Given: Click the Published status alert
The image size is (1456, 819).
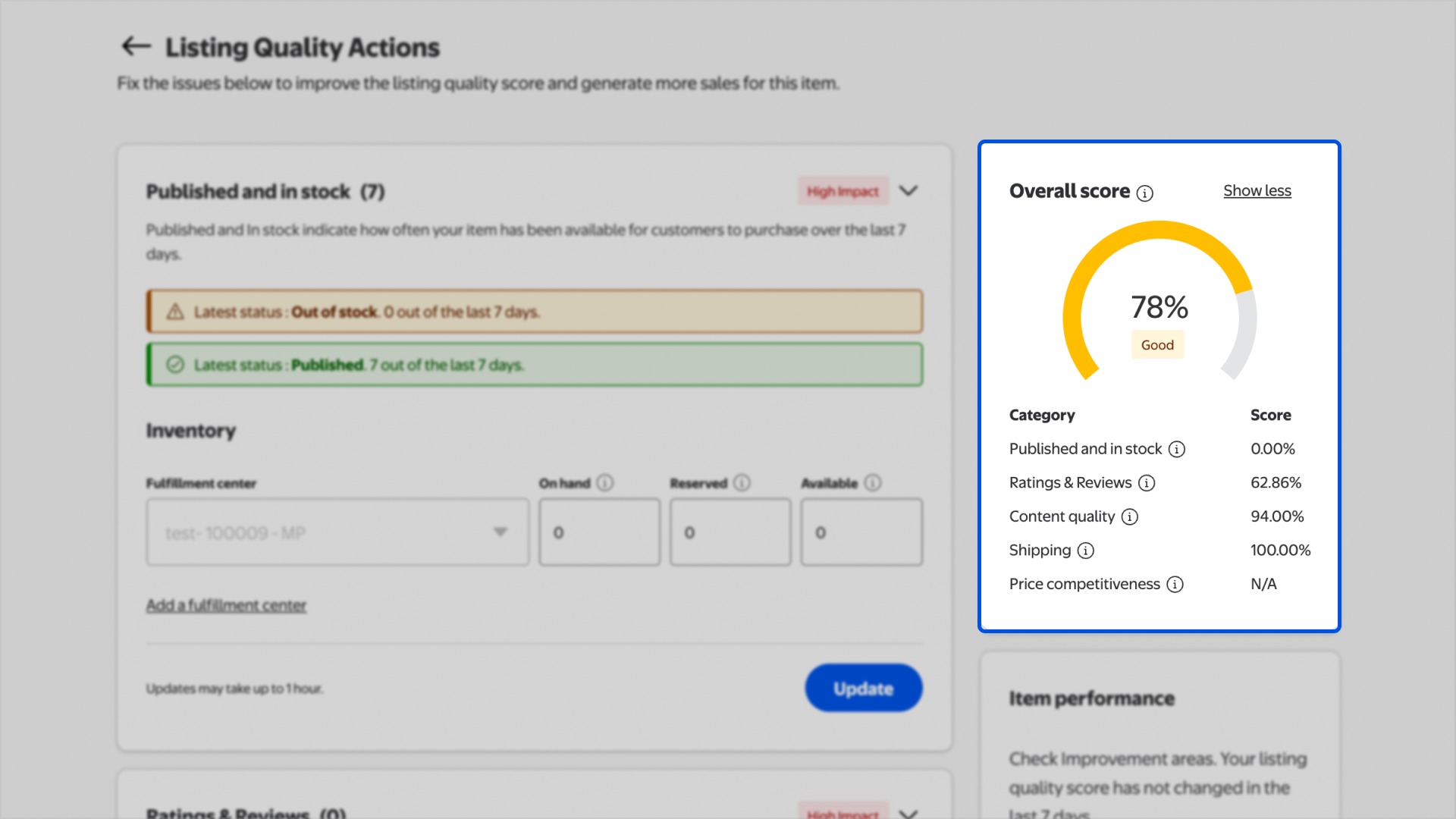Looking at the screenshot, I should point(535,365).
